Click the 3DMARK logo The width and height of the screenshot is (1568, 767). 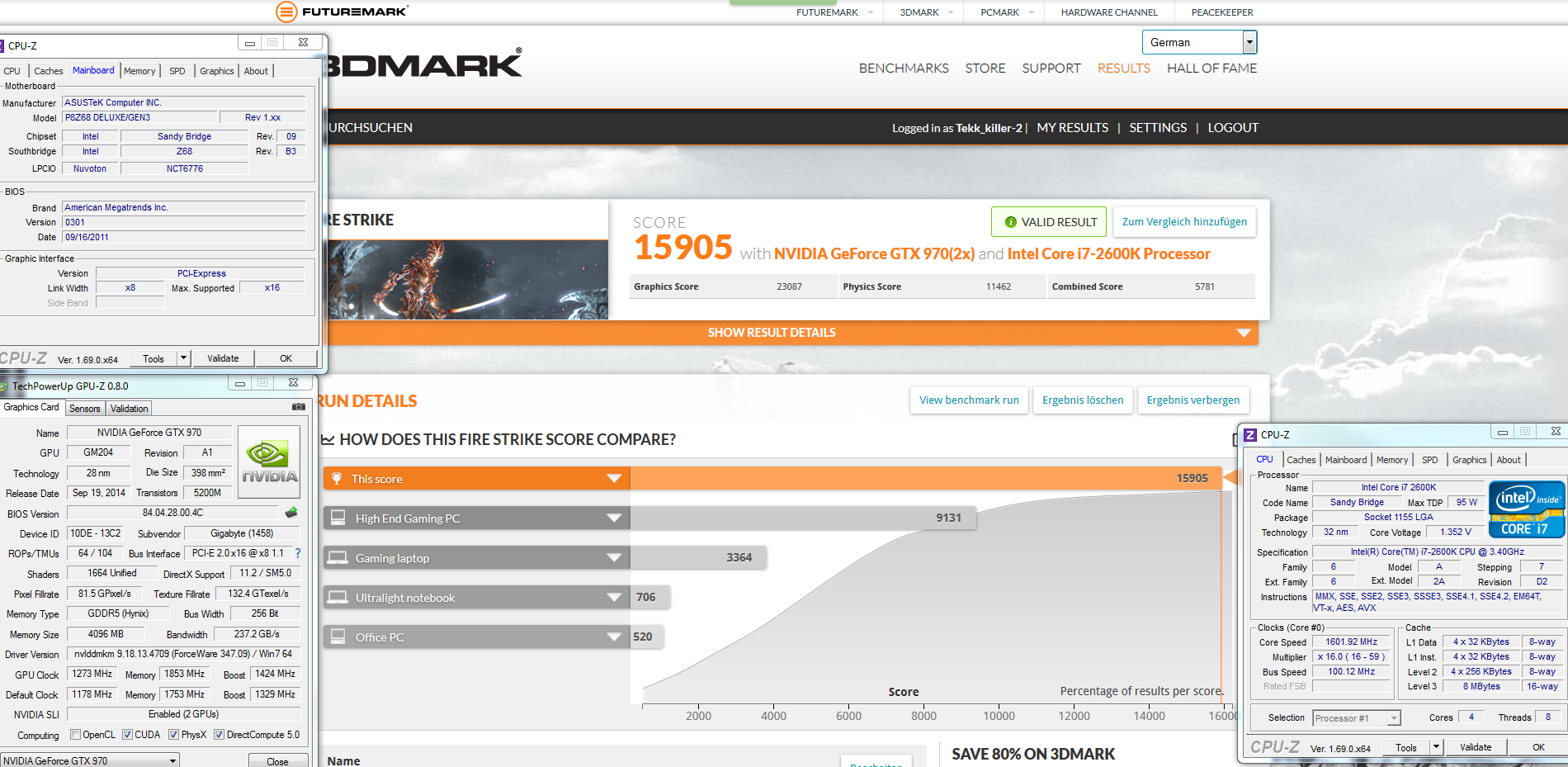tap(425, 64)
